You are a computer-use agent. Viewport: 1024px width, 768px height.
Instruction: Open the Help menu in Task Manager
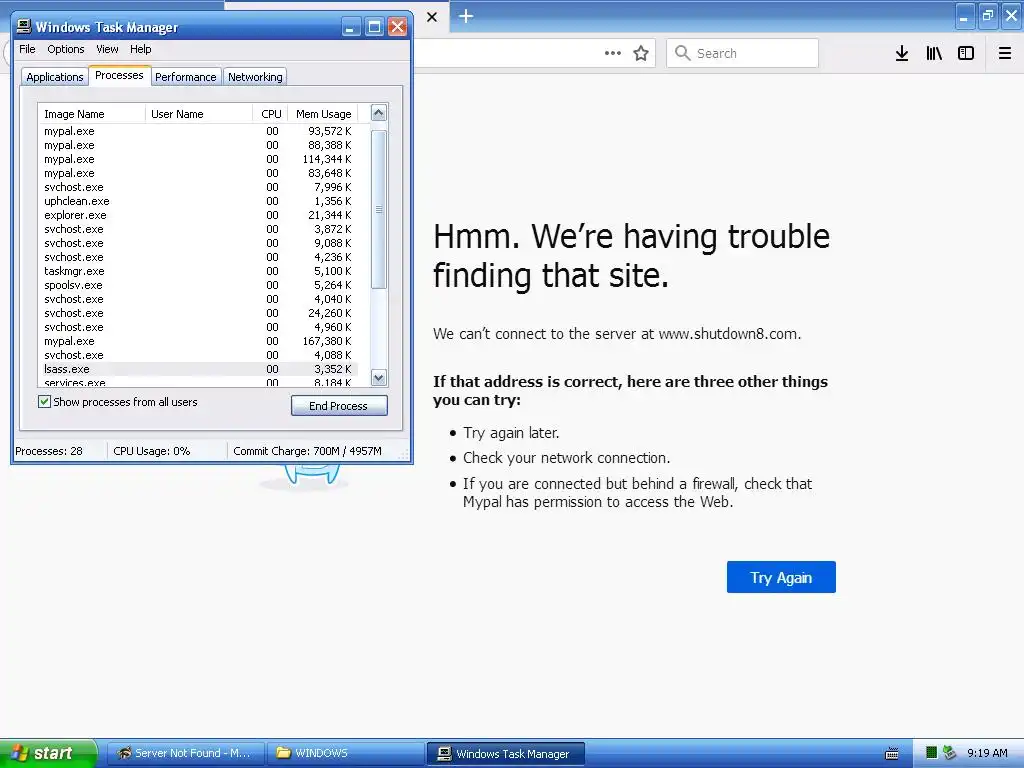[x=140, y=49]
